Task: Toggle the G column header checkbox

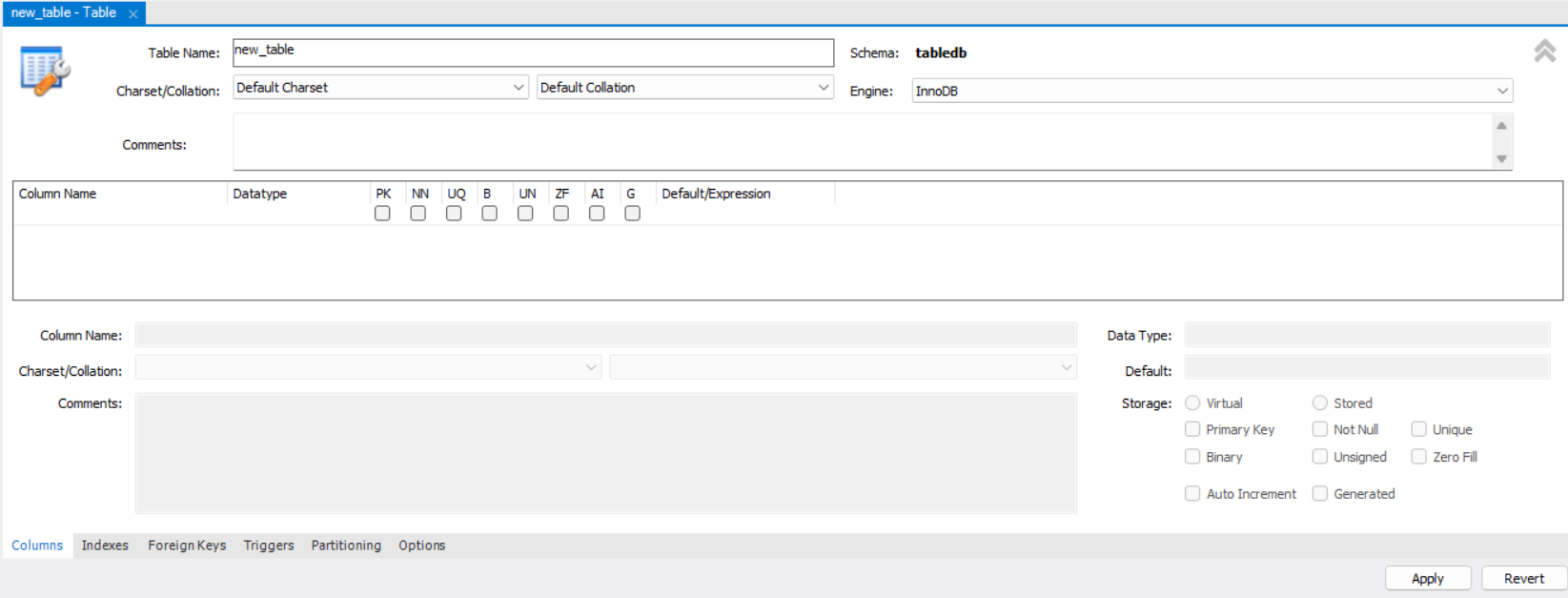Action: [x=632, y=214]
